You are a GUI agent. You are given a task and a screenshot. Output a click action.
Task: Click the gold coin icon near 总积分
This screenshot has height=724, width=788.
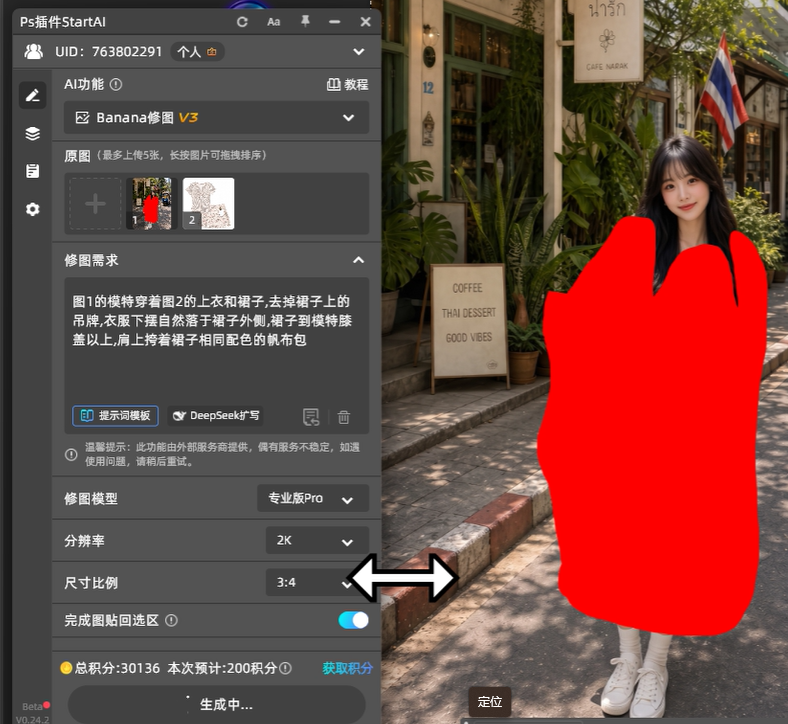(66, 668)
